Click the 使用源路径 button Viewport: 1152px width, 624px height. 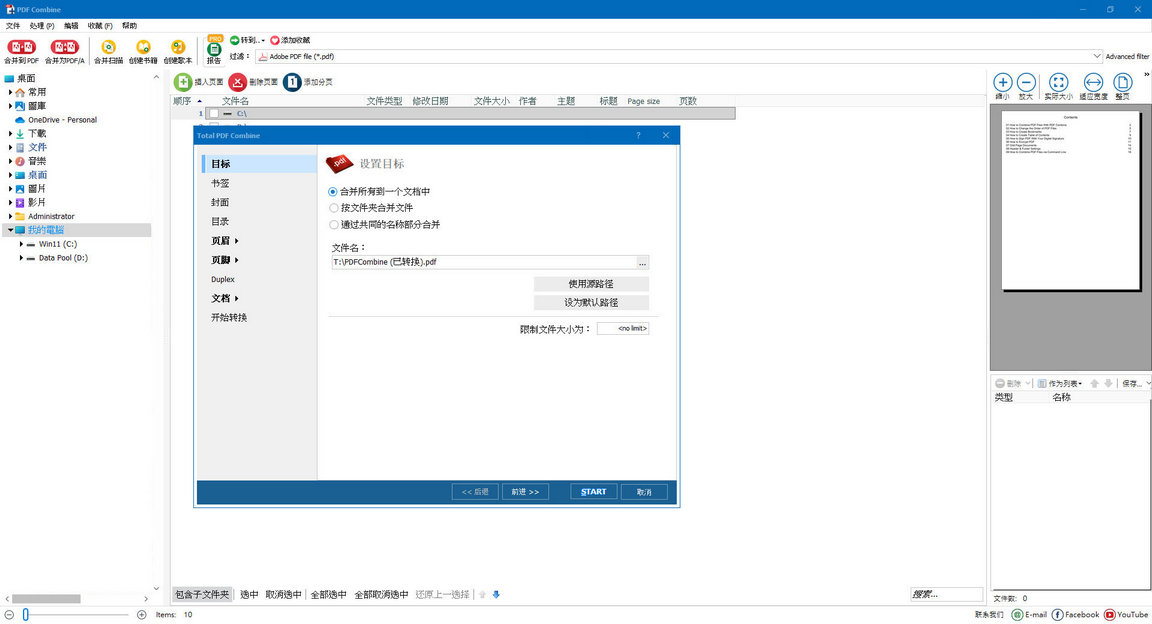[590, 284]
